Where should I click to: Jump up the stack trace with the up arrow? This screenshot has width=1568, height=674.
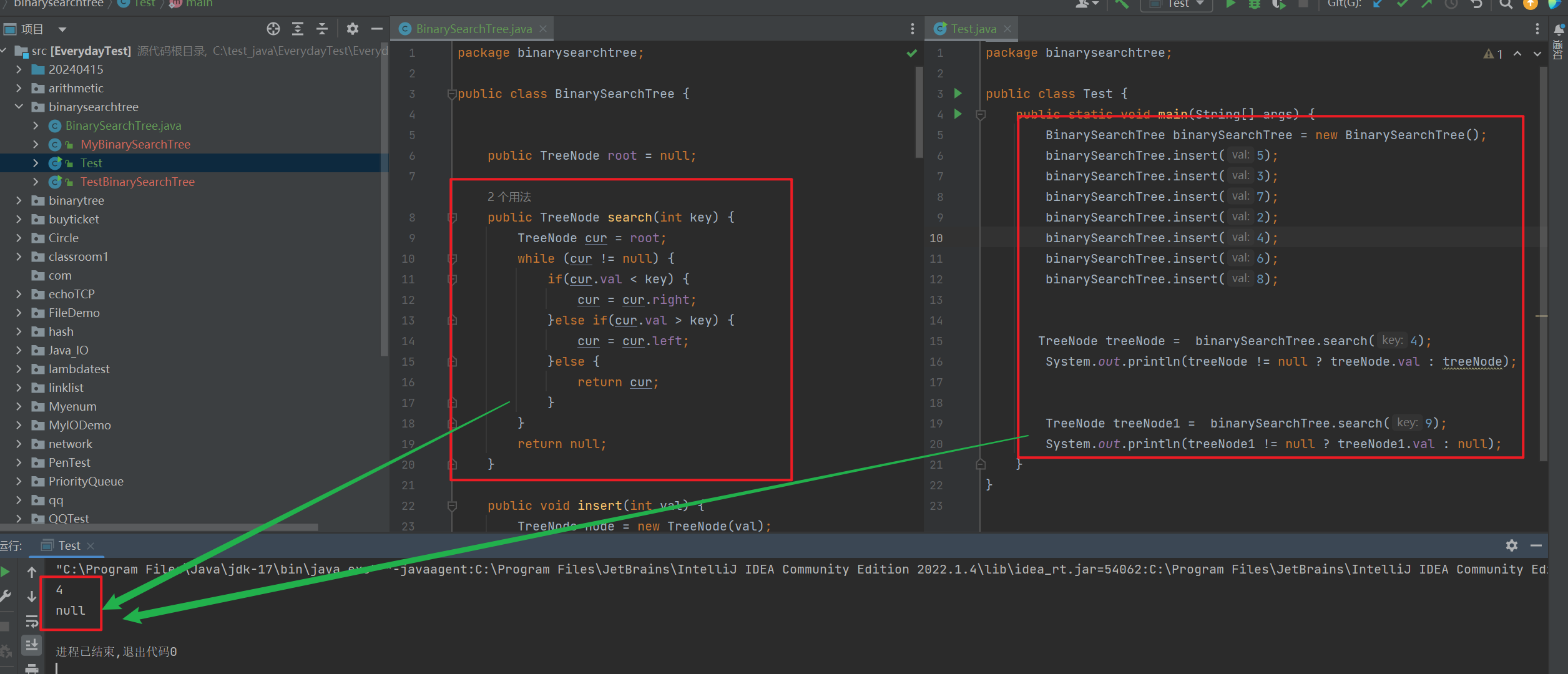32,571
